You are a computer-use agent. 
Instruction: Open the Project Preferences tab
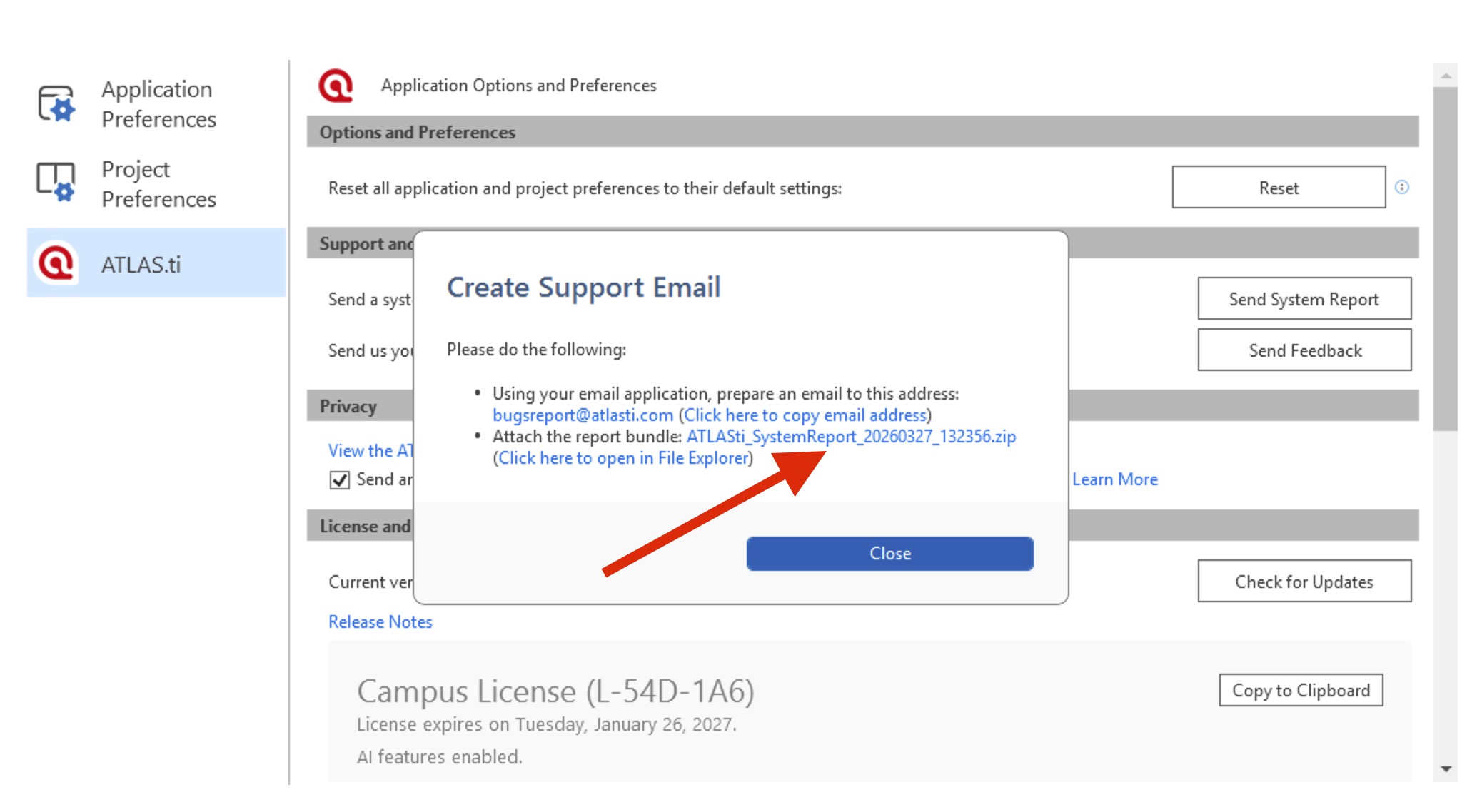coord(158,184)
